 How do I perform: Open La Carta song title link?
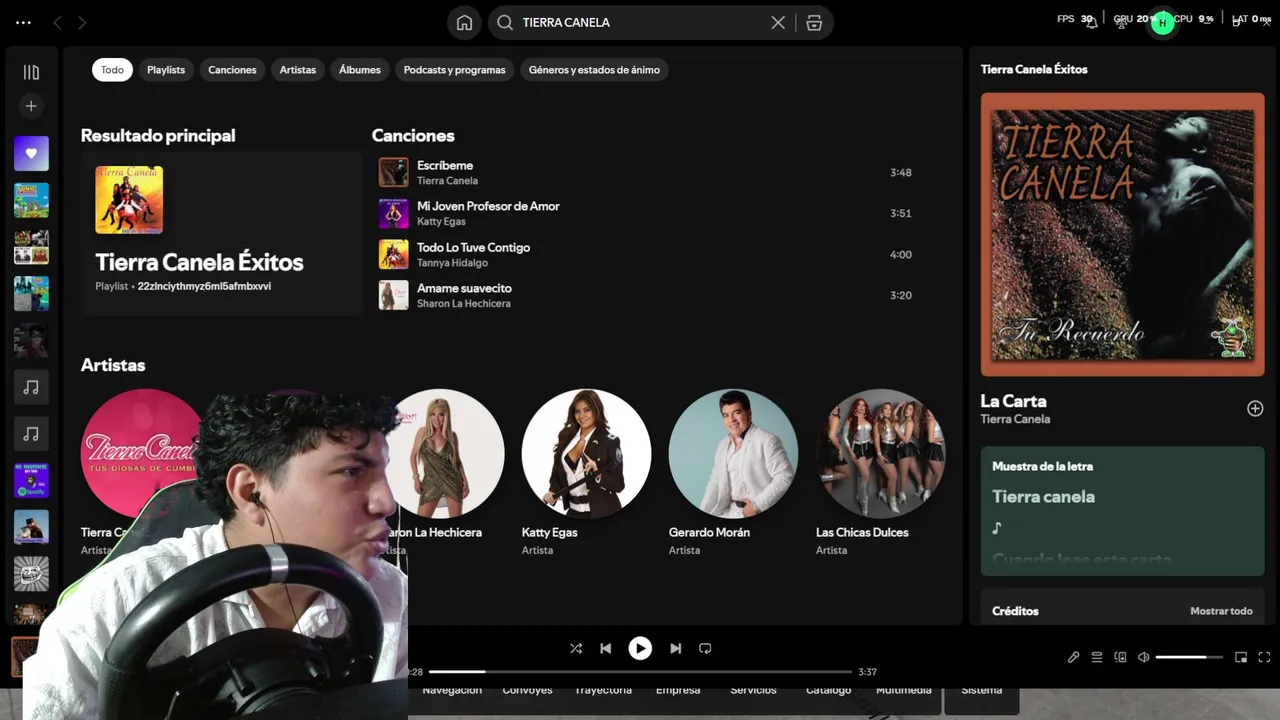(x=1013, y=401)
